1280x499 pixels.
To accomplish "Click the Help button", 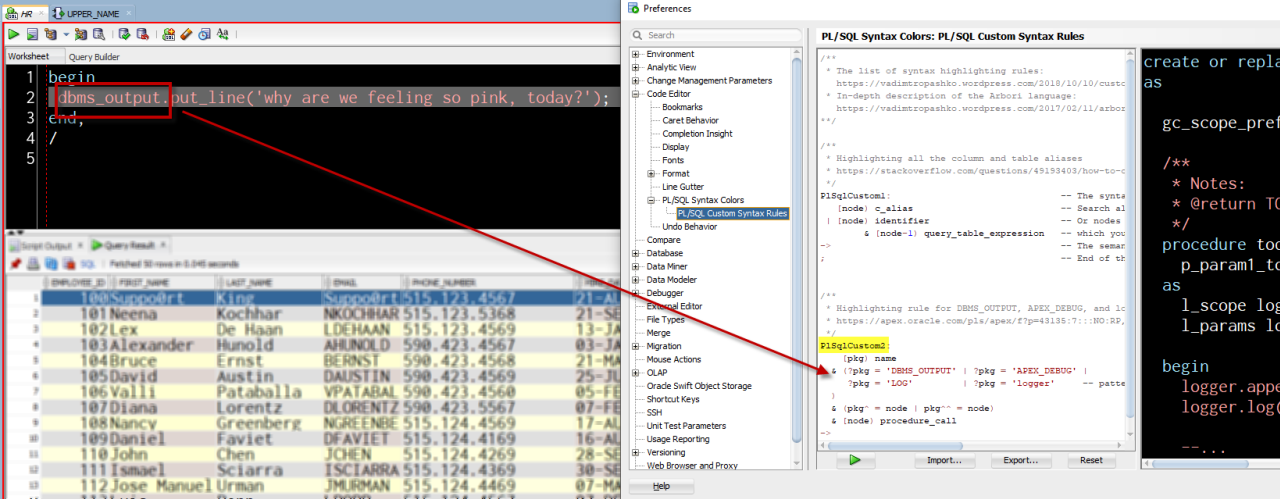I will 660,486.
